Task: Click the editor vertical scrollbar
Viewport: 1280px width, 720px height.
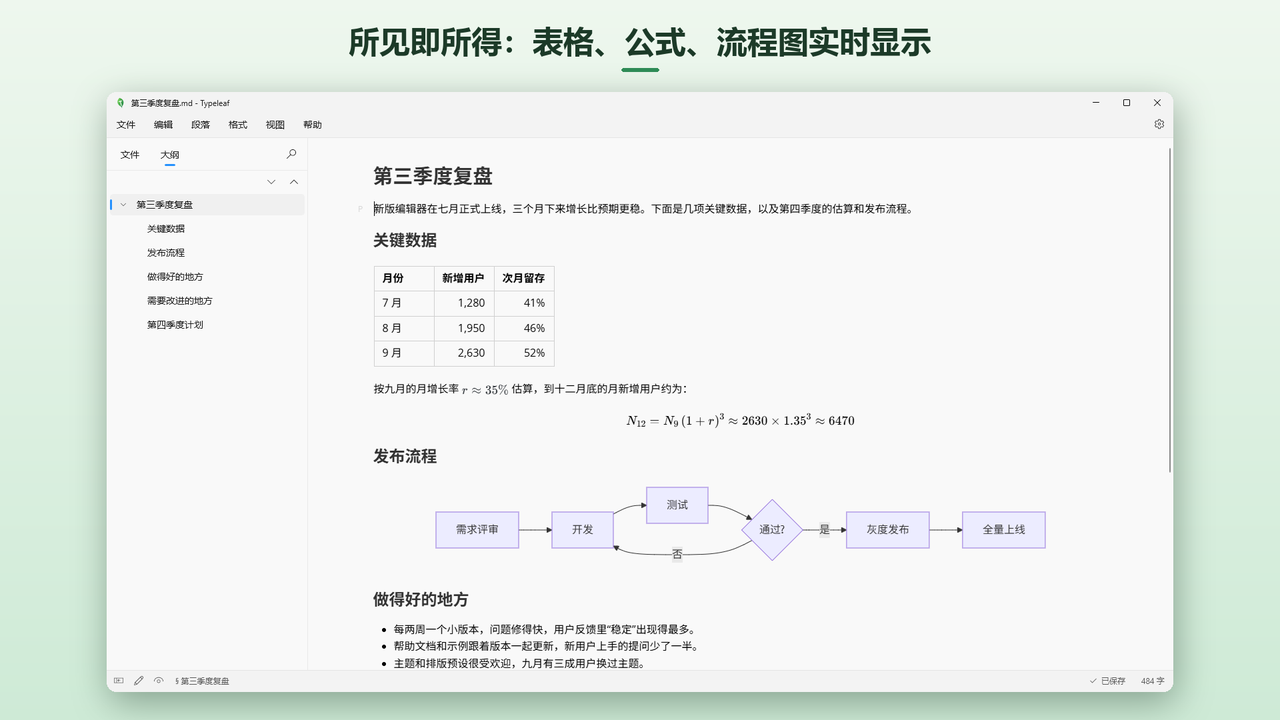Action: point(1169,310)
